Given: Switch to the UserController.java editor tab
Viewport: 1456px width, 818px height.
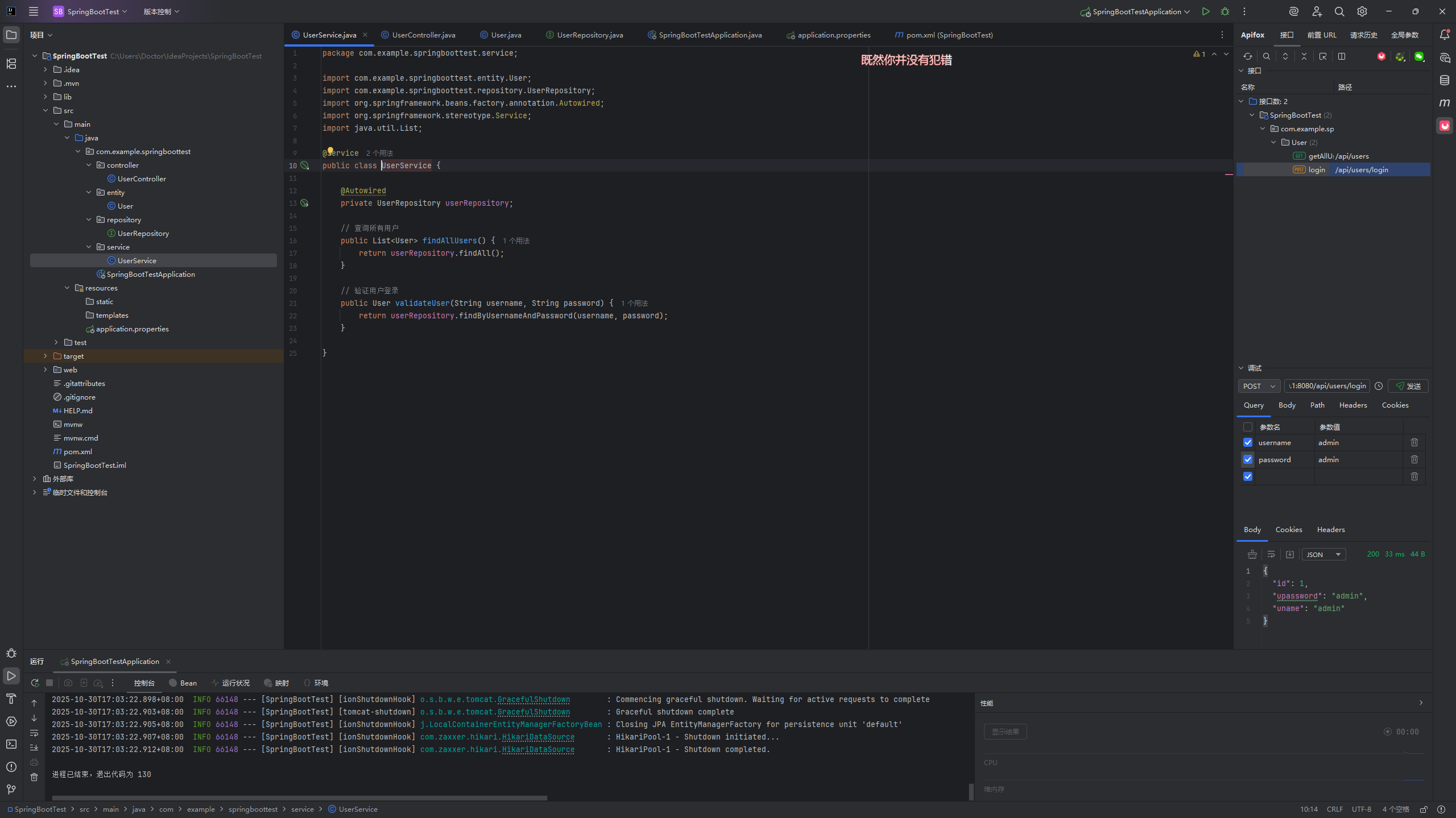Looking at the screenshot, I should point(423,35).
